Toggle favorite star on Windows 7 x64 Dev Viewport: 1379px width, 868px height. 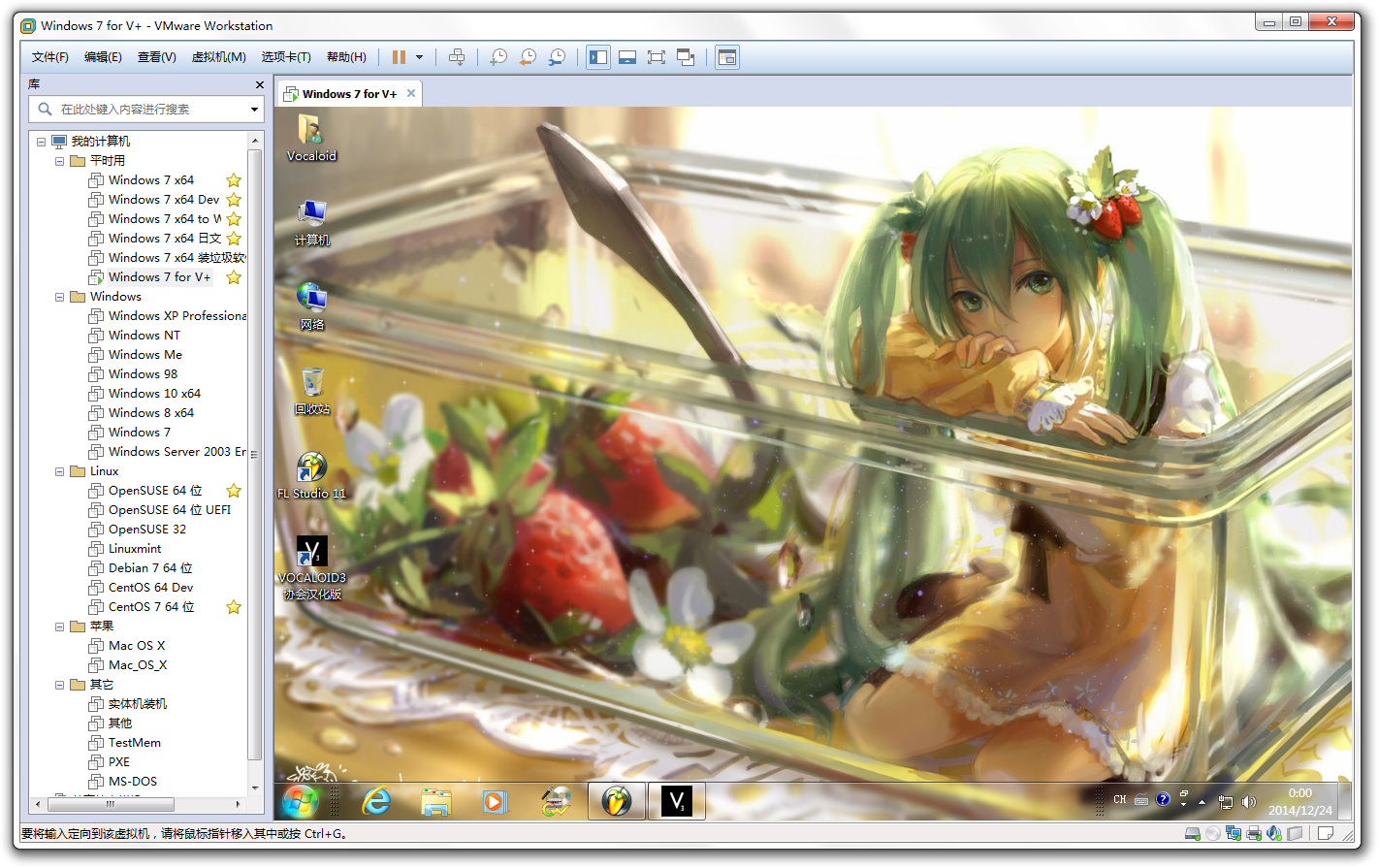click(234, 200)
